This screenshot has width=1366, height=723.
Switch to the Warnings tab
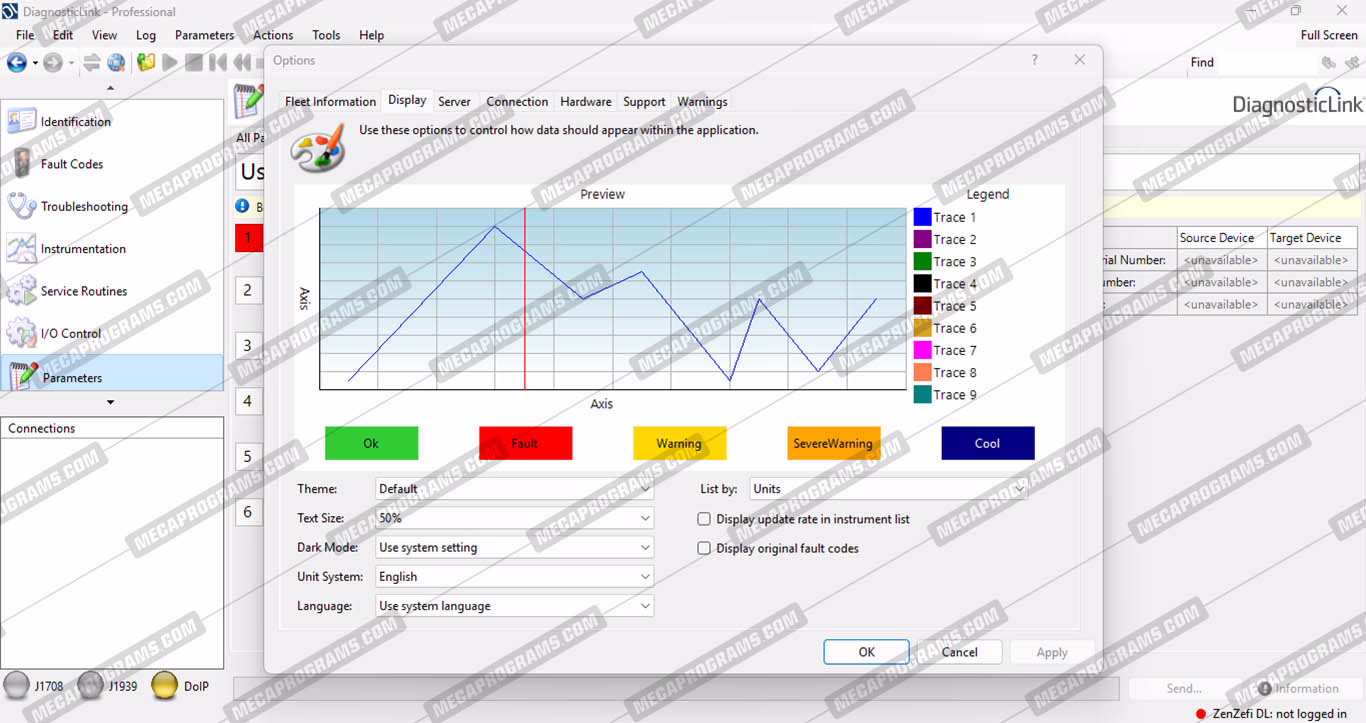tap(702, 101)
